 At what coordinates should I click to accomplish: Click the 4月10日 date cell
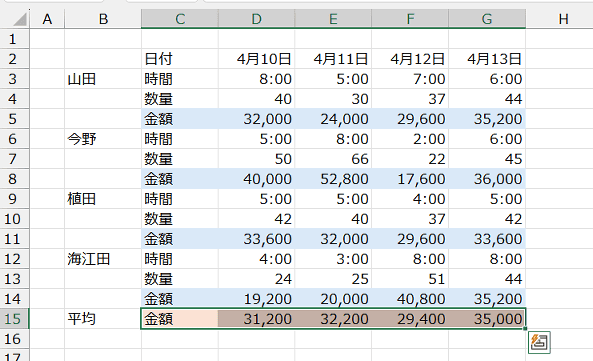256,59
